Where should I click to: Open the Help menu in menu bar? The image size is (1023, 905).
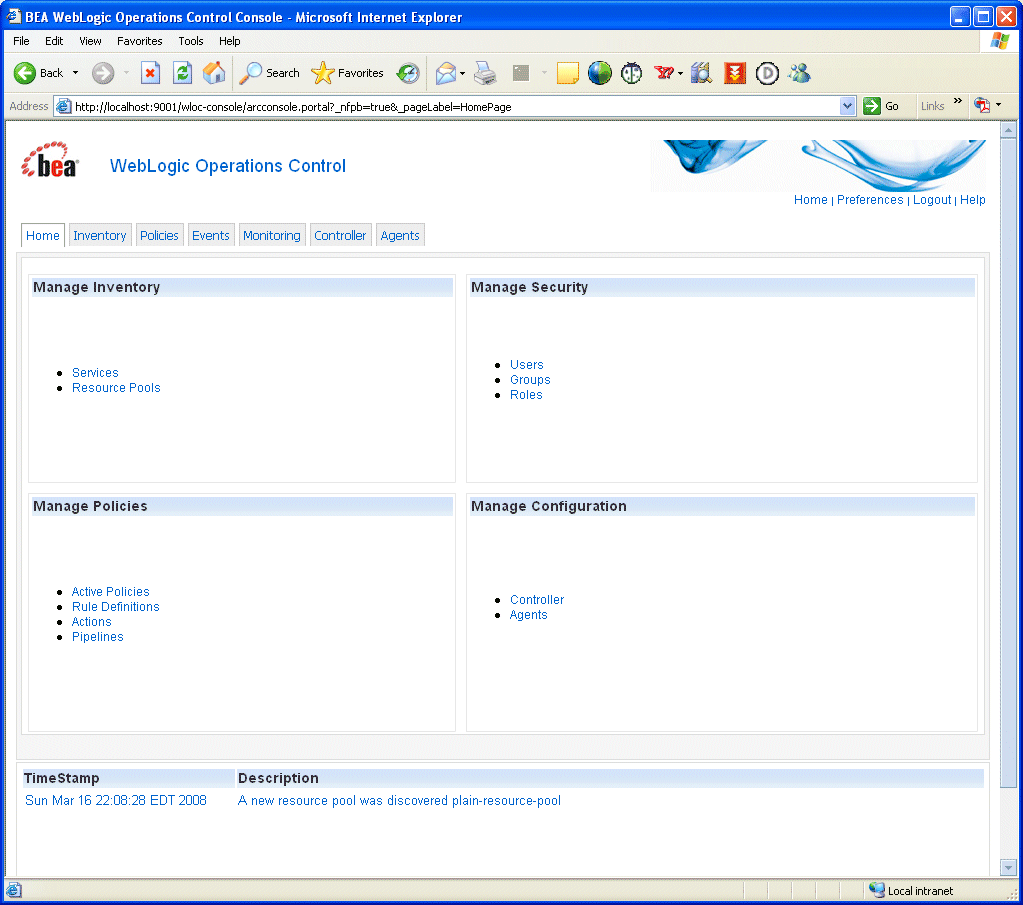(x=230, y=41)
